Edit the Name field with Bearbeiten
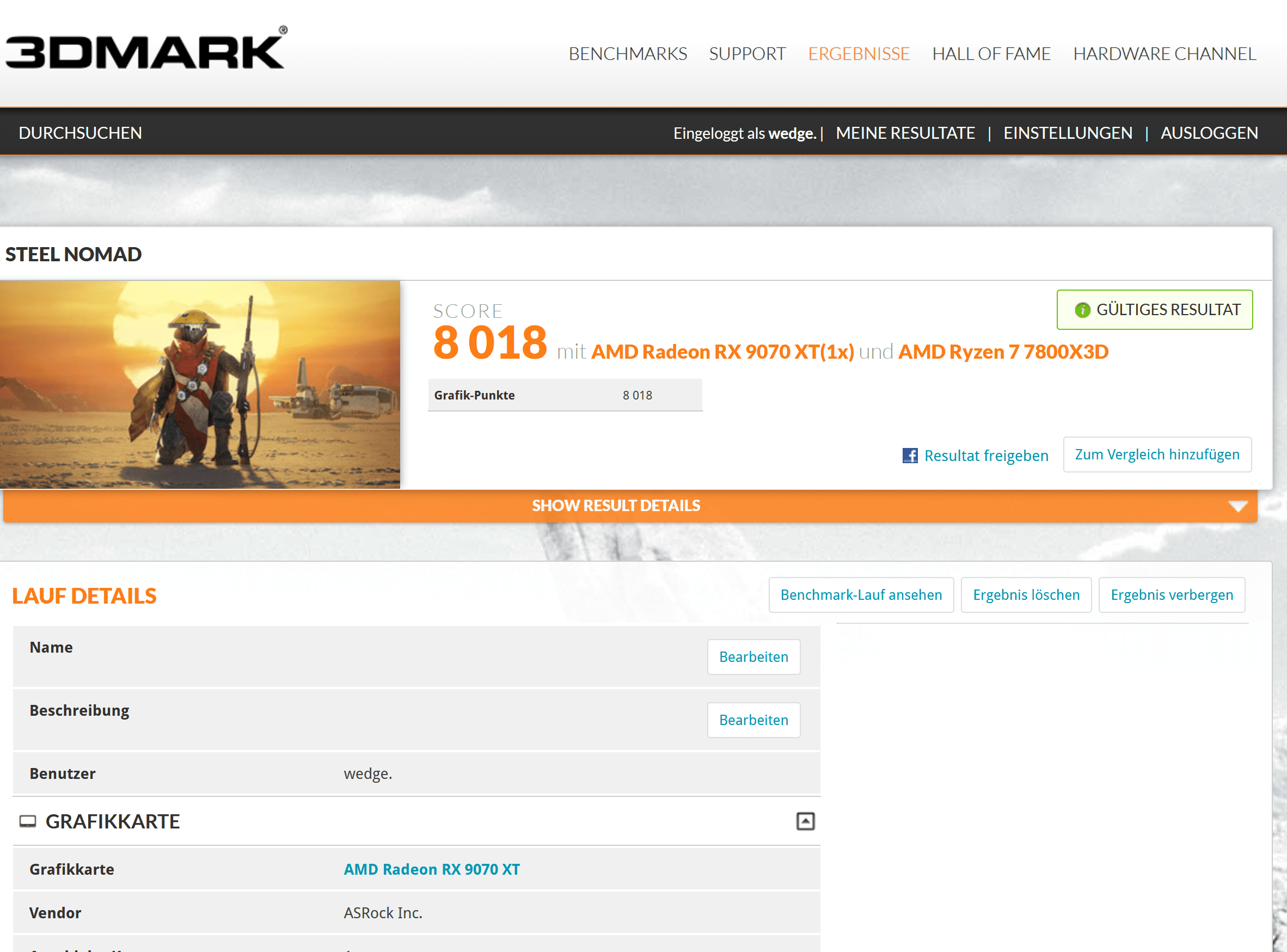Viewport: 1287px width, 952px height. (x=753, y=656)
